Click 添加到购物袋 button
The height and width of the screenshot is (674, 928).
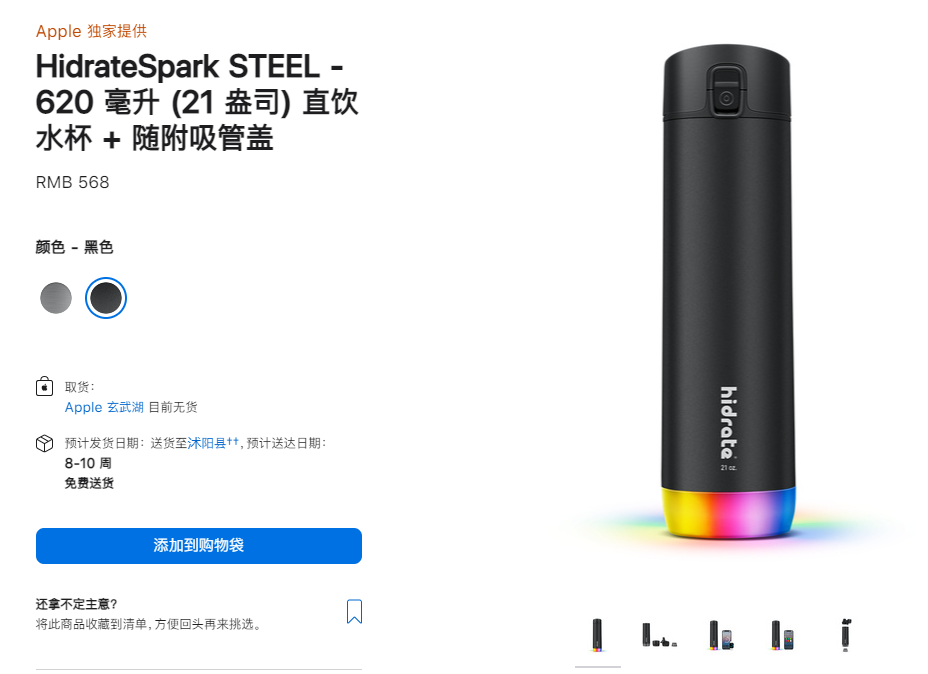point(199,546)
